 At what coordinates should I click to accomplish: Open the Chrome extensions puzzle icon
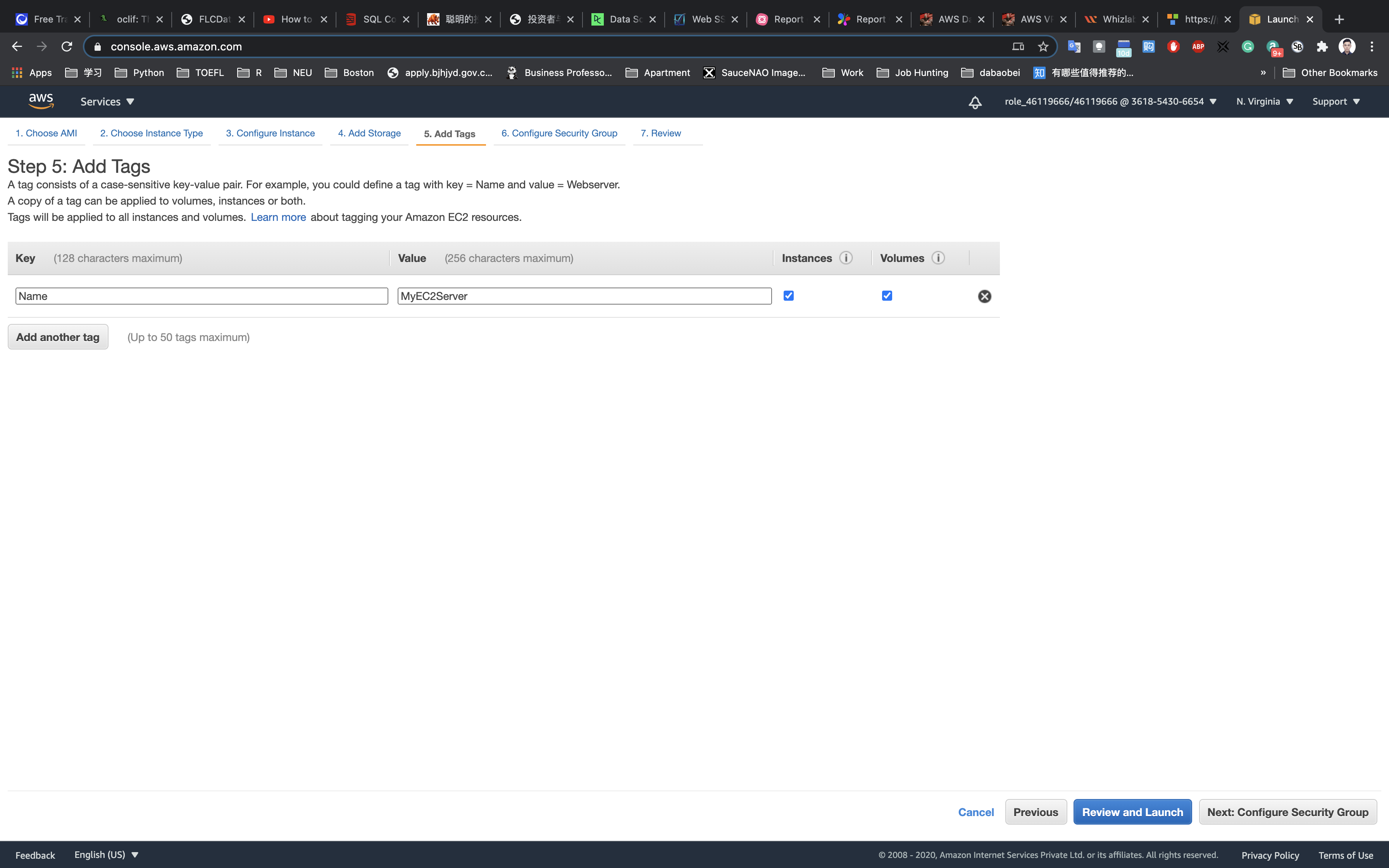coord(1322,46)
